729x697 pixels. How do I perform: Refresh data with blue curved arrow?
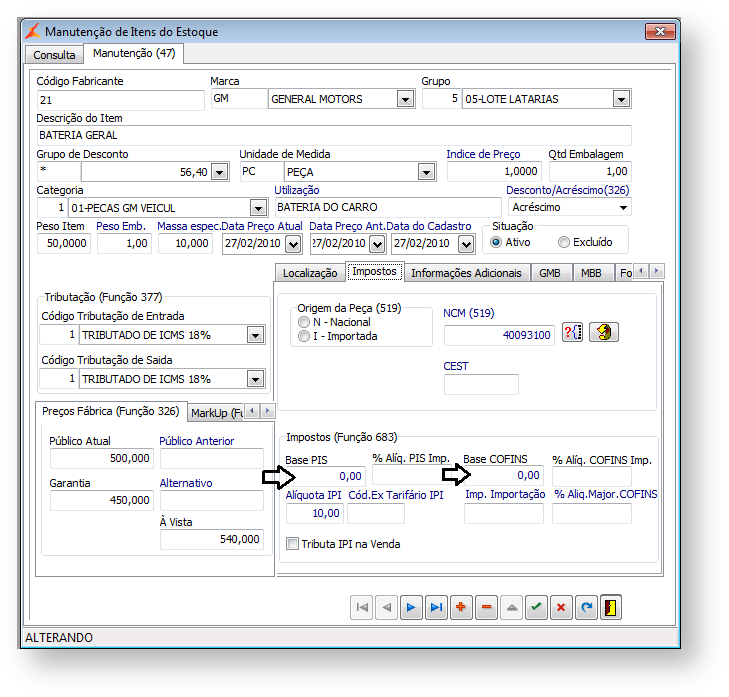(586, 606)
